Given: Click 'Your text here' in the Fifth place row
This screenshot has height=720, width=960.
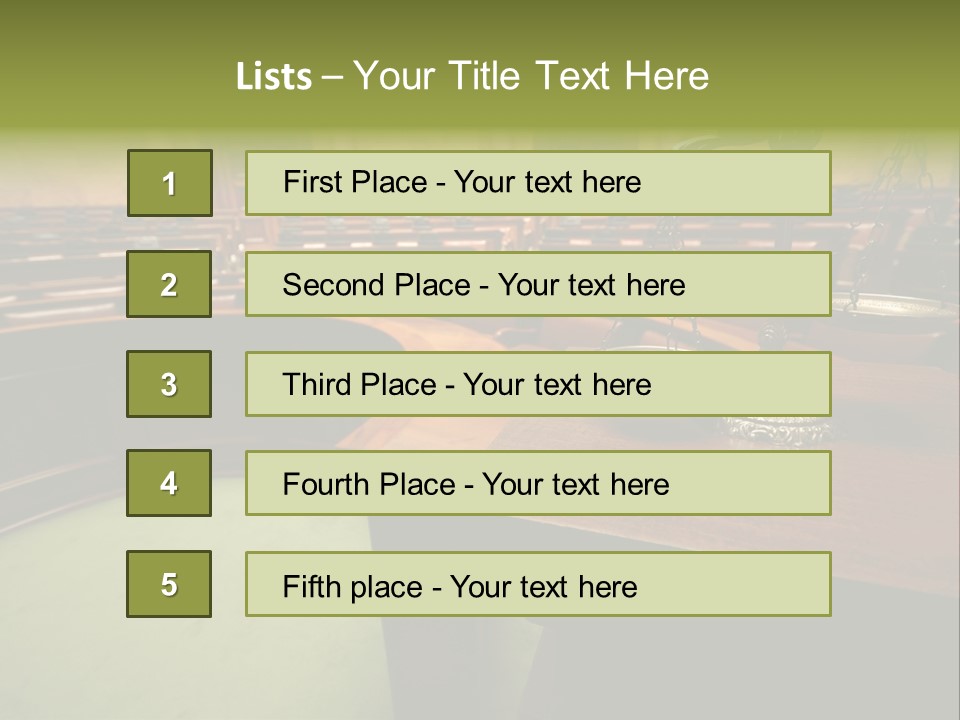Looking at the screenshot, I should point(543,586).
